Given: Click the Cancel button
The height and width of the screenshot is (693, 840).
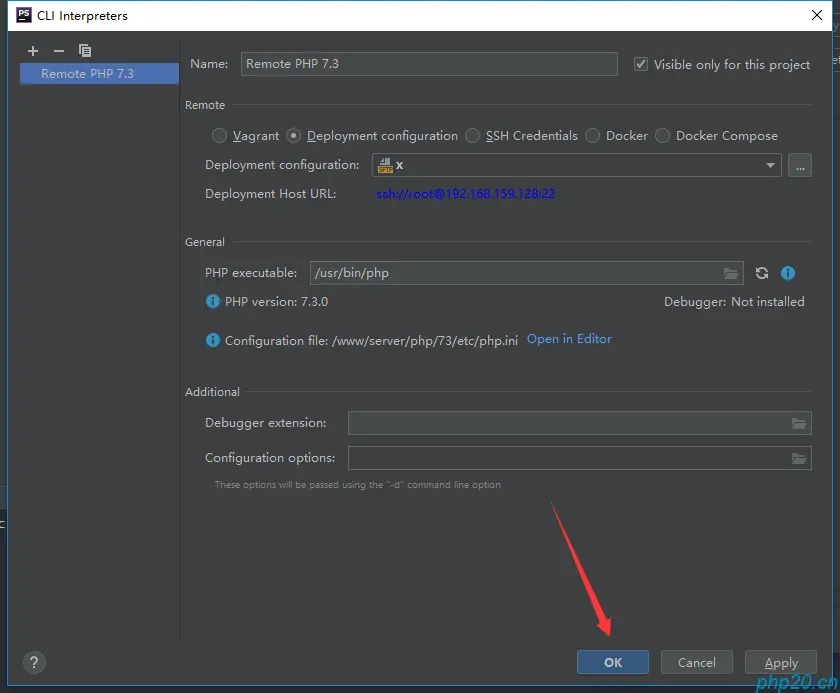Looking at the screenshot, I should pyautogui.click(x=696, y=662).
